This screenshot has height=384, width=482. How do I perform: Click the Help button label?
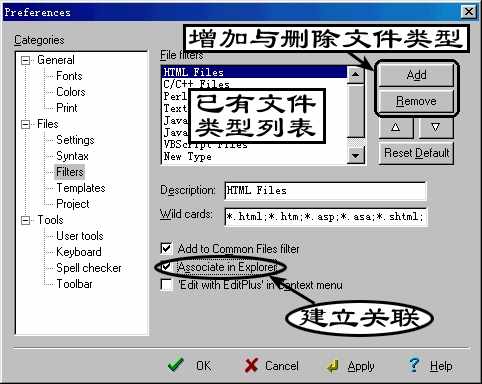point(441,366)
